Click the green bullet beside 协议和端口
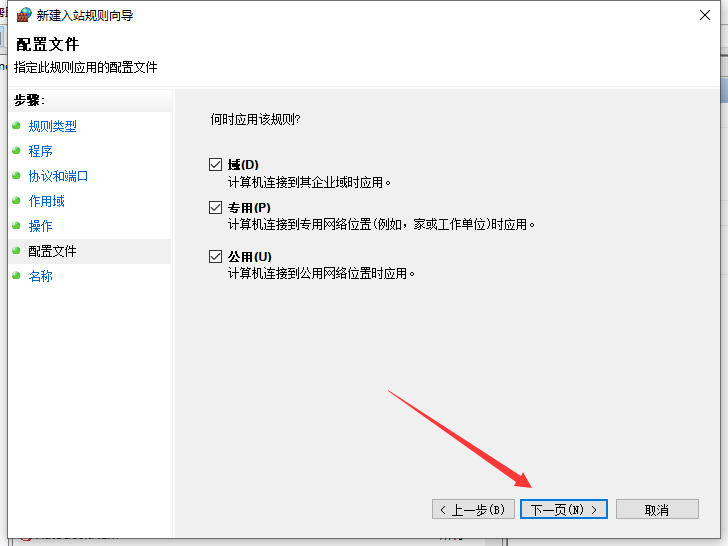728x546 pixels. (x=16, y=176)
